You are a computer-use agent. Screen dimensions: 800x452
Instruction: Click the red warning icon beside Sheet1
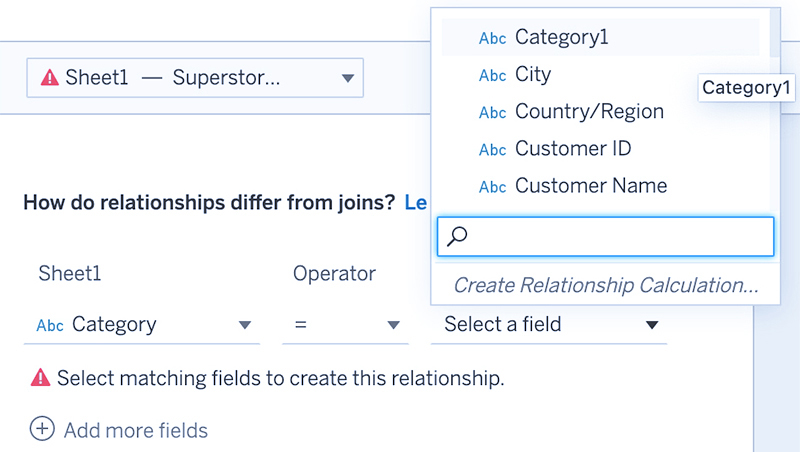(50, 78)
